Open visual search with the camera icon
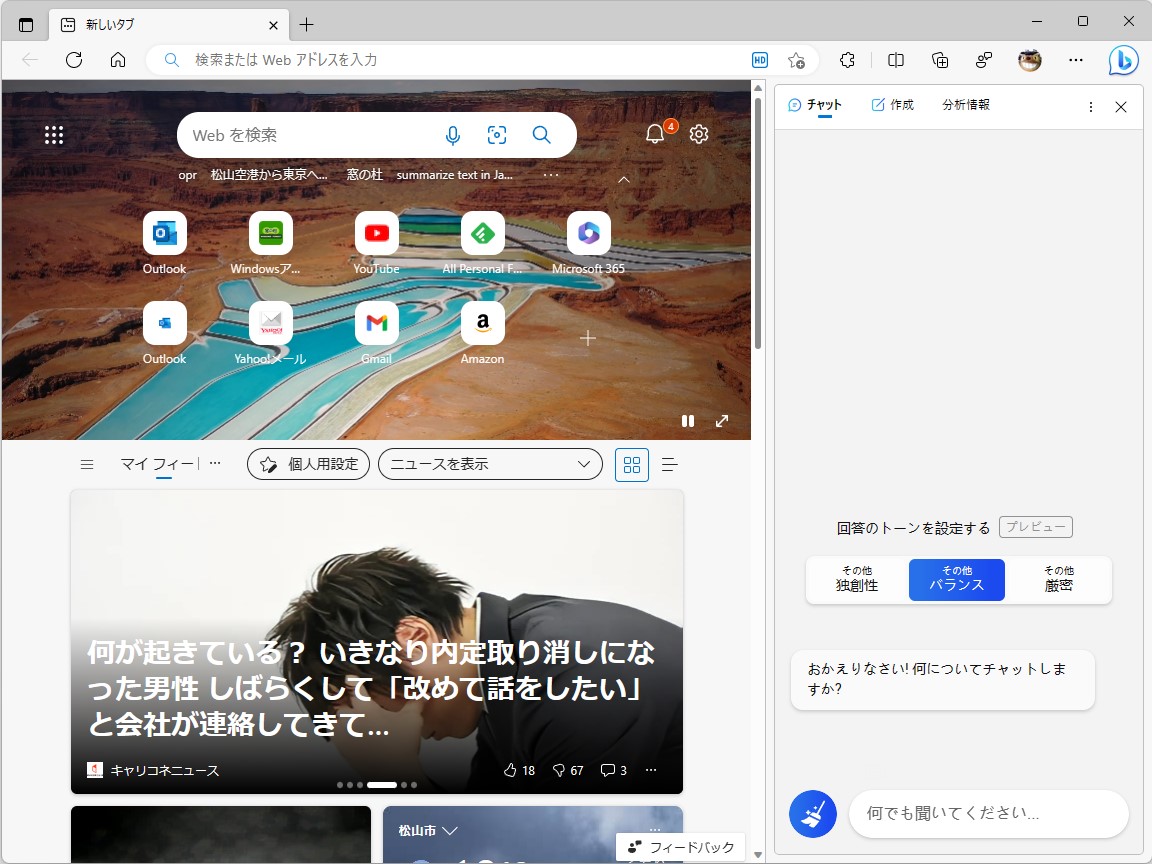This screenshot has width=1152, height=864. coord(496,134)
